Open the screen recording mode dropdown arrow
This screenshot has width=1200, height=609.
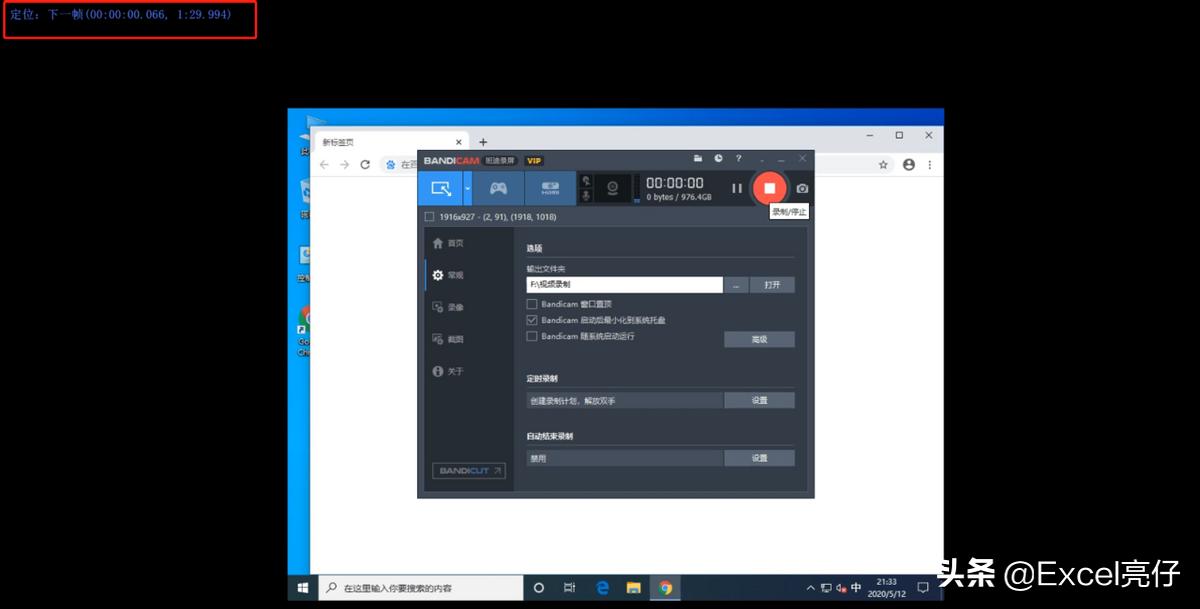[x=467, y=188]
